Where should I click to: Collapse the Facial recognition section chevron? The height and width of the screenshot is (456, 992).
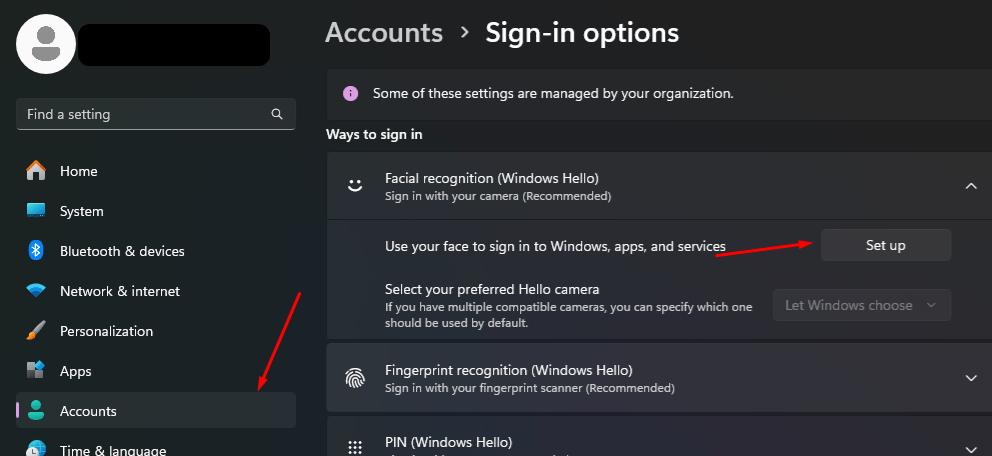tap(970, 185)
